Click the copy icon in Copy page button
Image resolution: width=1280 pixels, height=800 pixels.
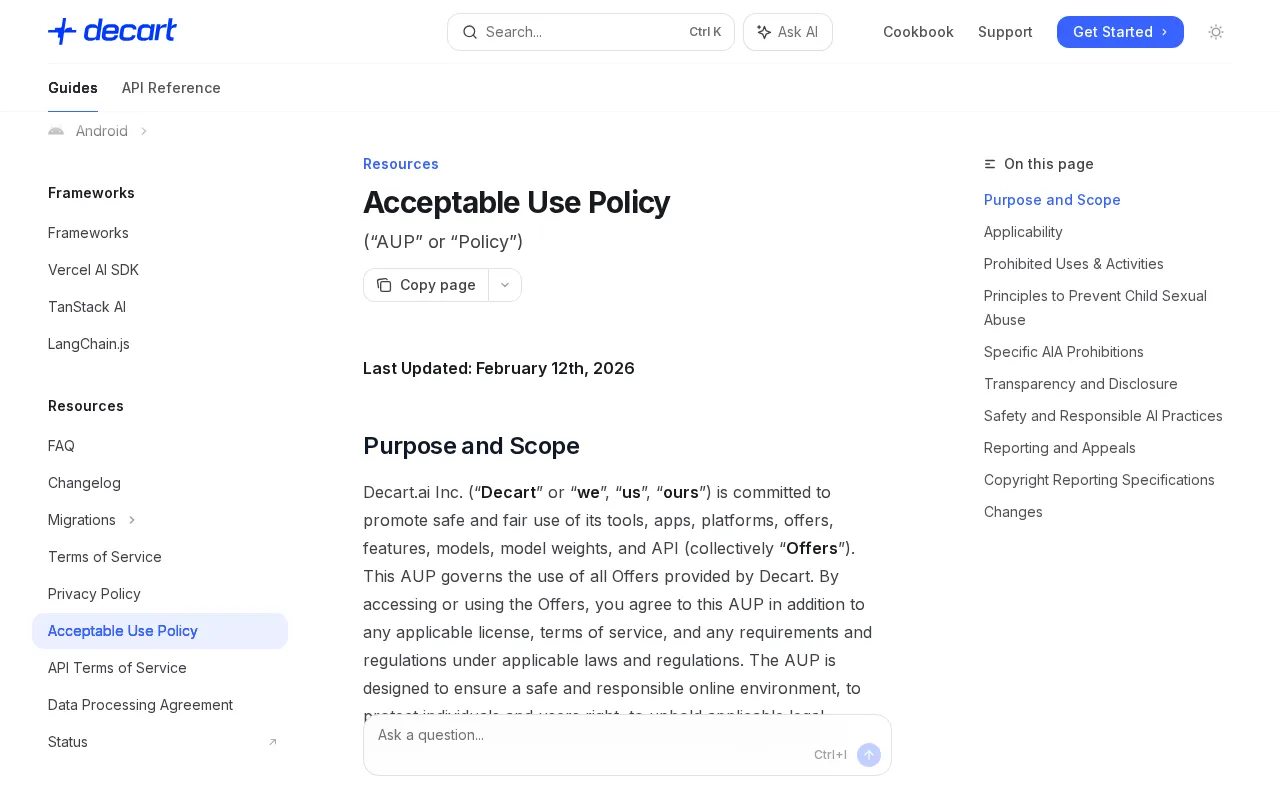384,285
